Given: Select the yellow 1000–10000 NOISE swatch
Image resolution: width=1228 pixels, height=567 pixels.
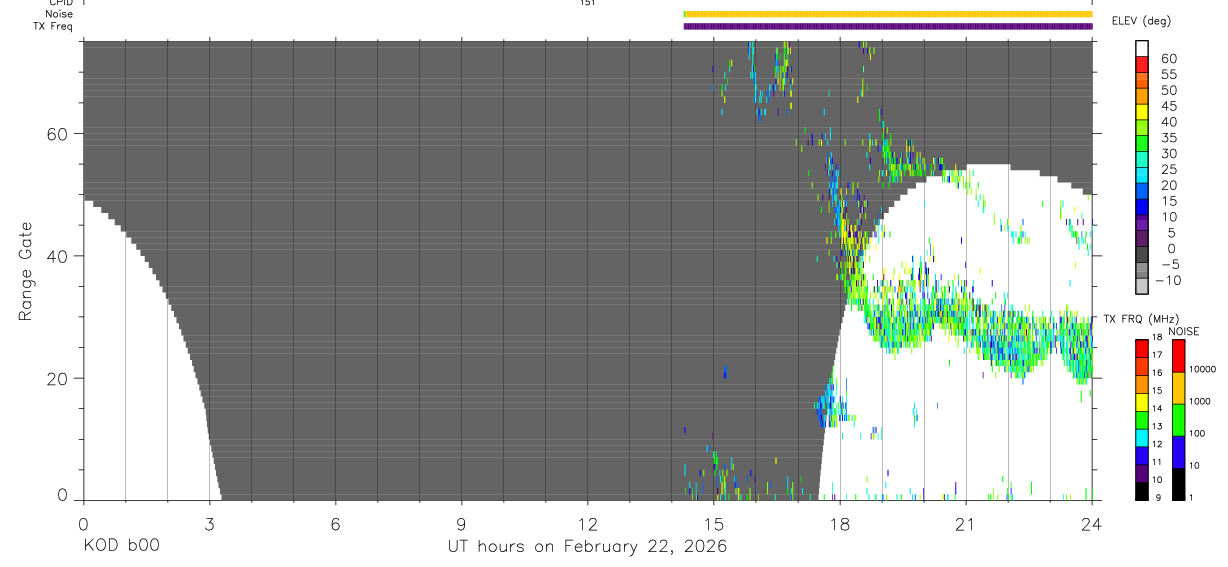Looking at the screenshot, I should [1178, 388].
